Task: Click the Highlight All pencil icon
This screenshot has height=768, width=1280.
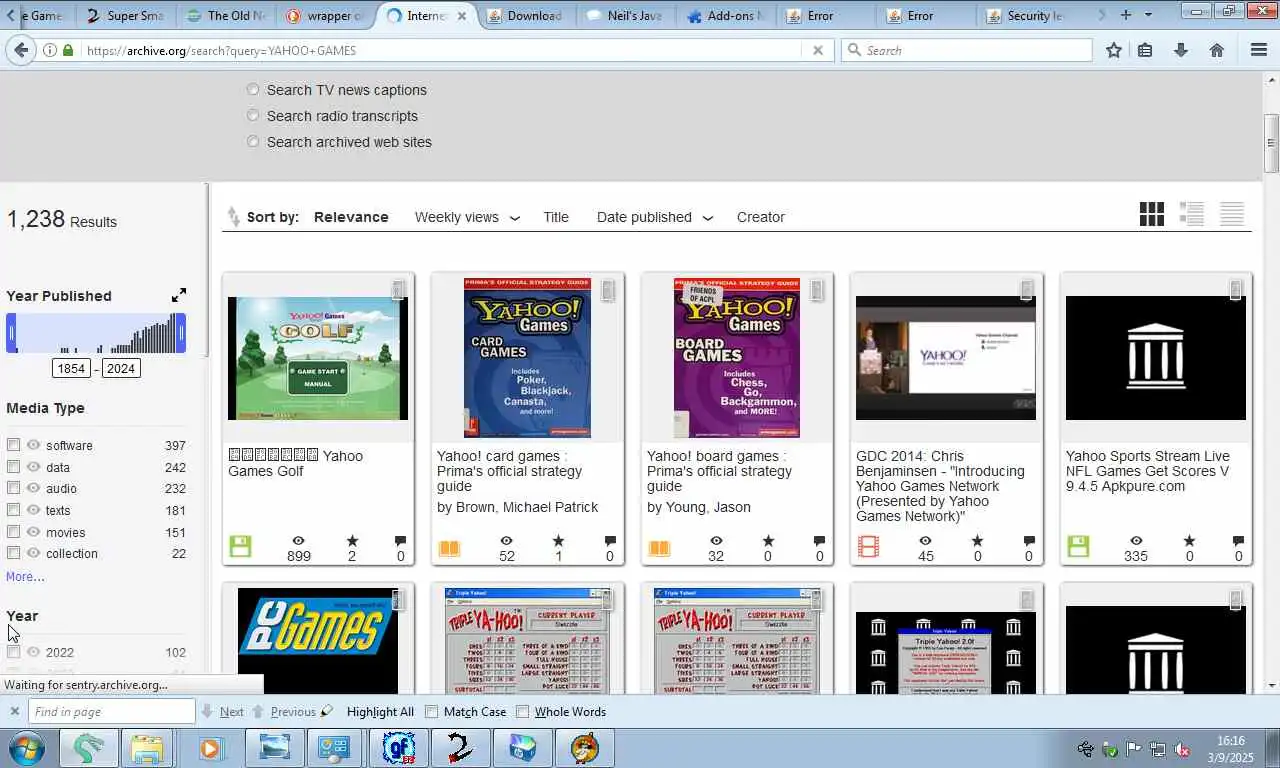Action: (327, 711)
